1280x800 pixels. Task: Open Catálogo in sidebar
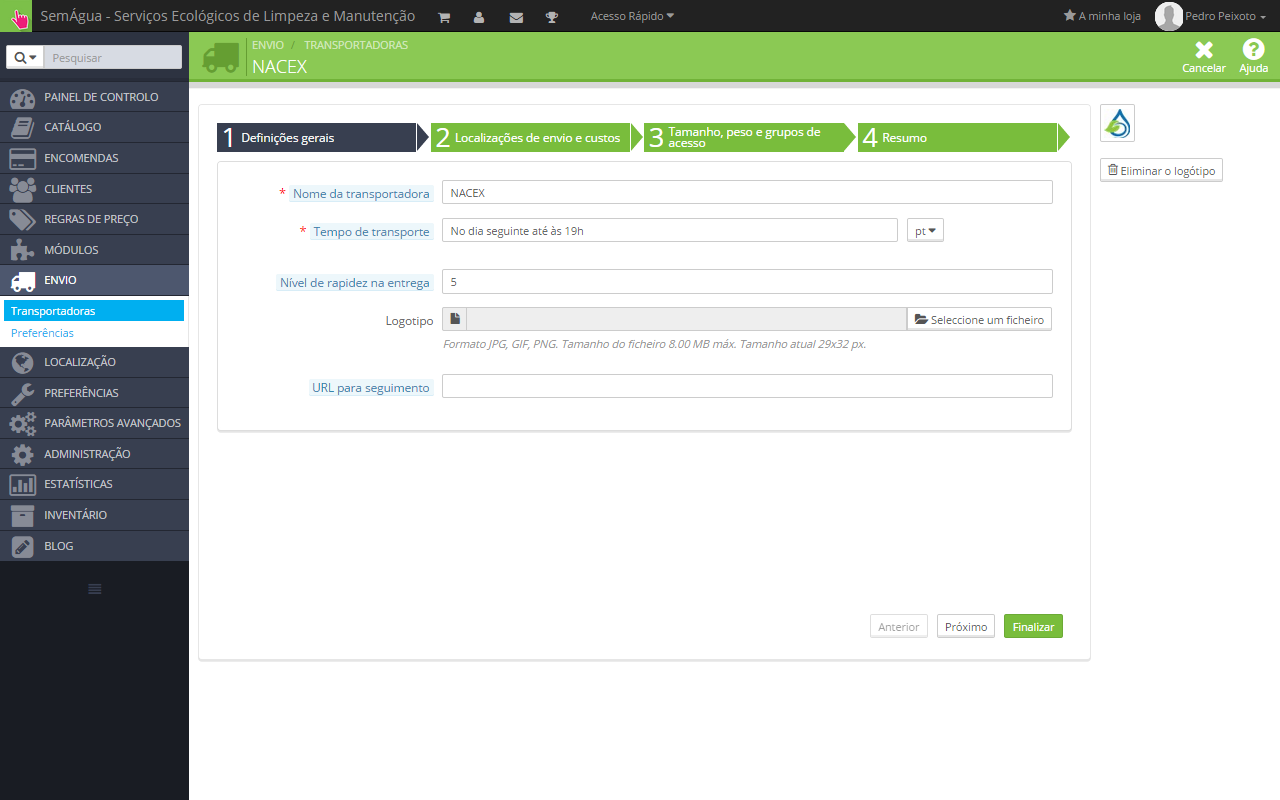(95, 127)
